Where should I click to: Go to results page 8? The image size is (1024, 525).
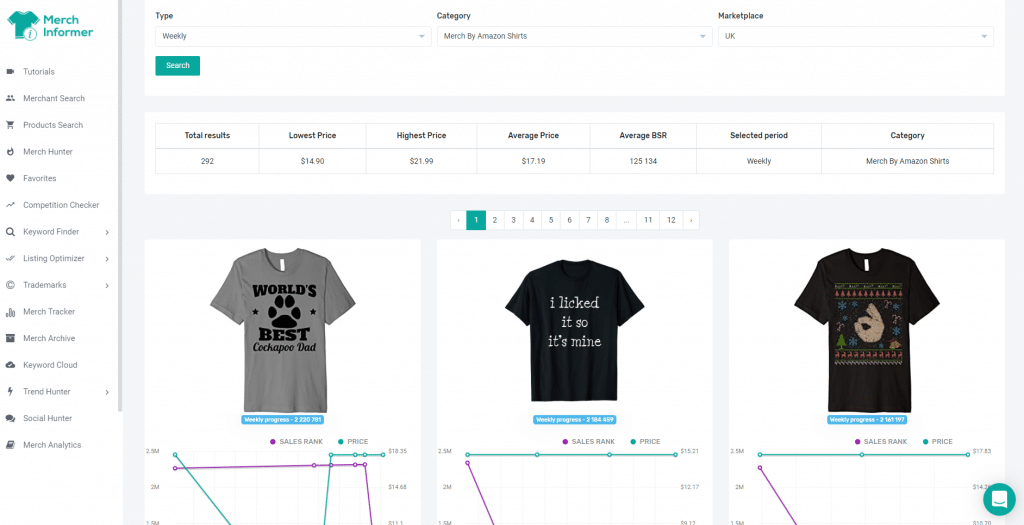click(x=607, y=220)
